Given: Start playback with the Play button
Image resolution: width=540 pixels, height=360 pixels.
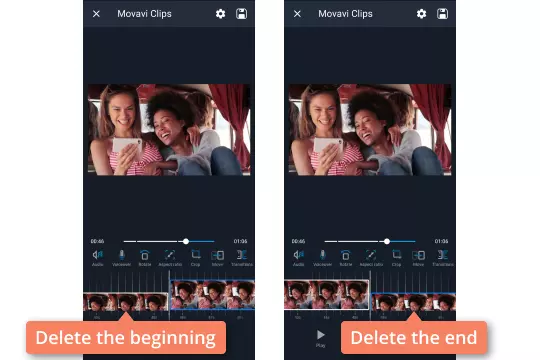Looking at the screenshot, I should click(x=321, y=338).
